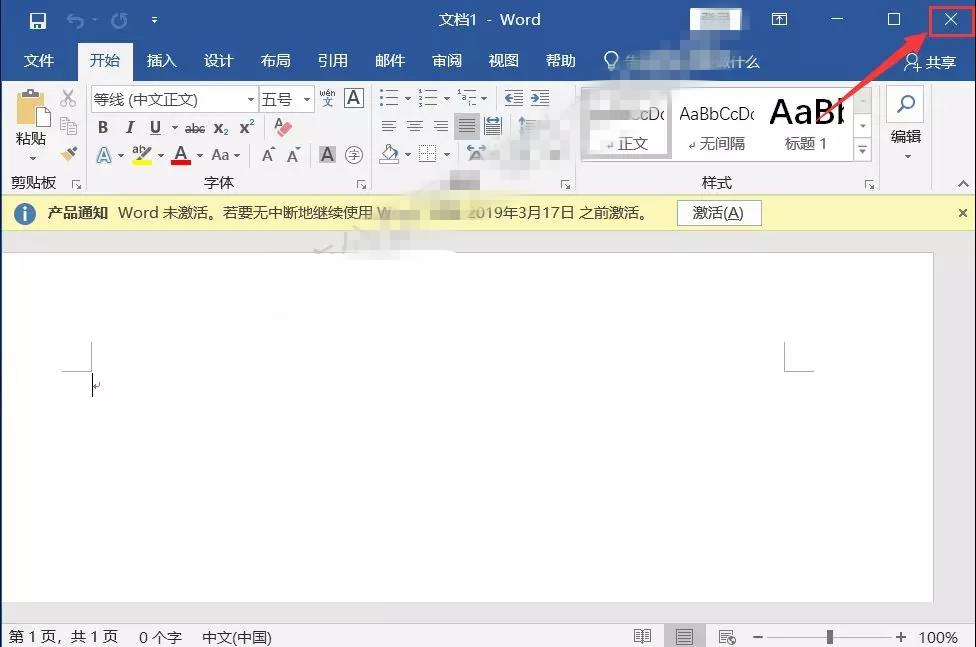Expand the font color dropdown arrow

tap(200, 156)
